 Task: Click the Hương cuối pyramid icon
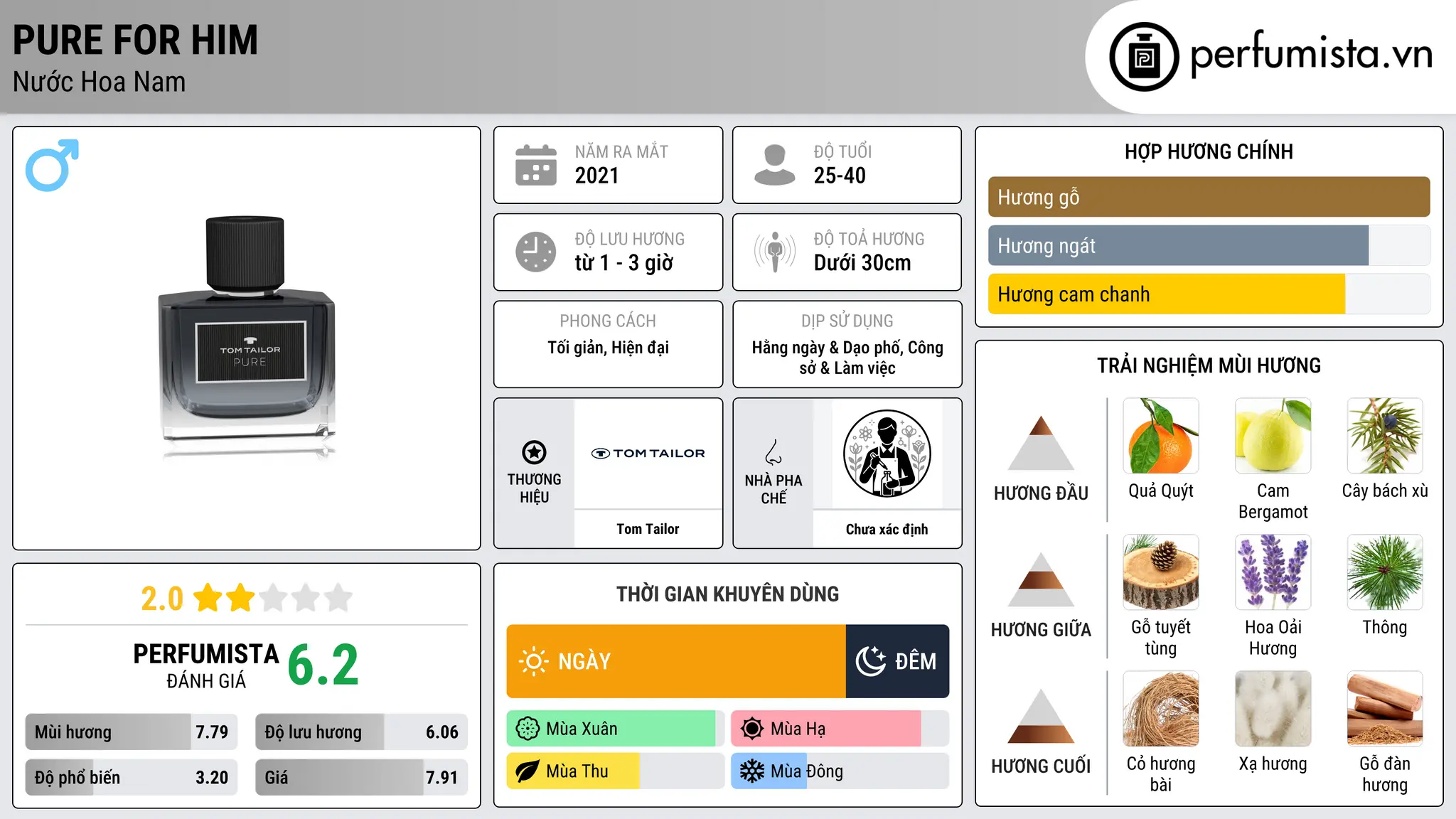click(x=1041, y=716)
